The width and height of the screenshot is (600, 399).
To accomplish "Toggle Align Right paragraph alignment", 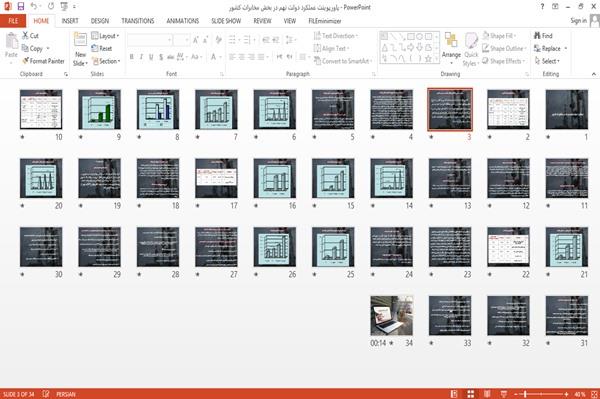I will [x=251, y=57].
